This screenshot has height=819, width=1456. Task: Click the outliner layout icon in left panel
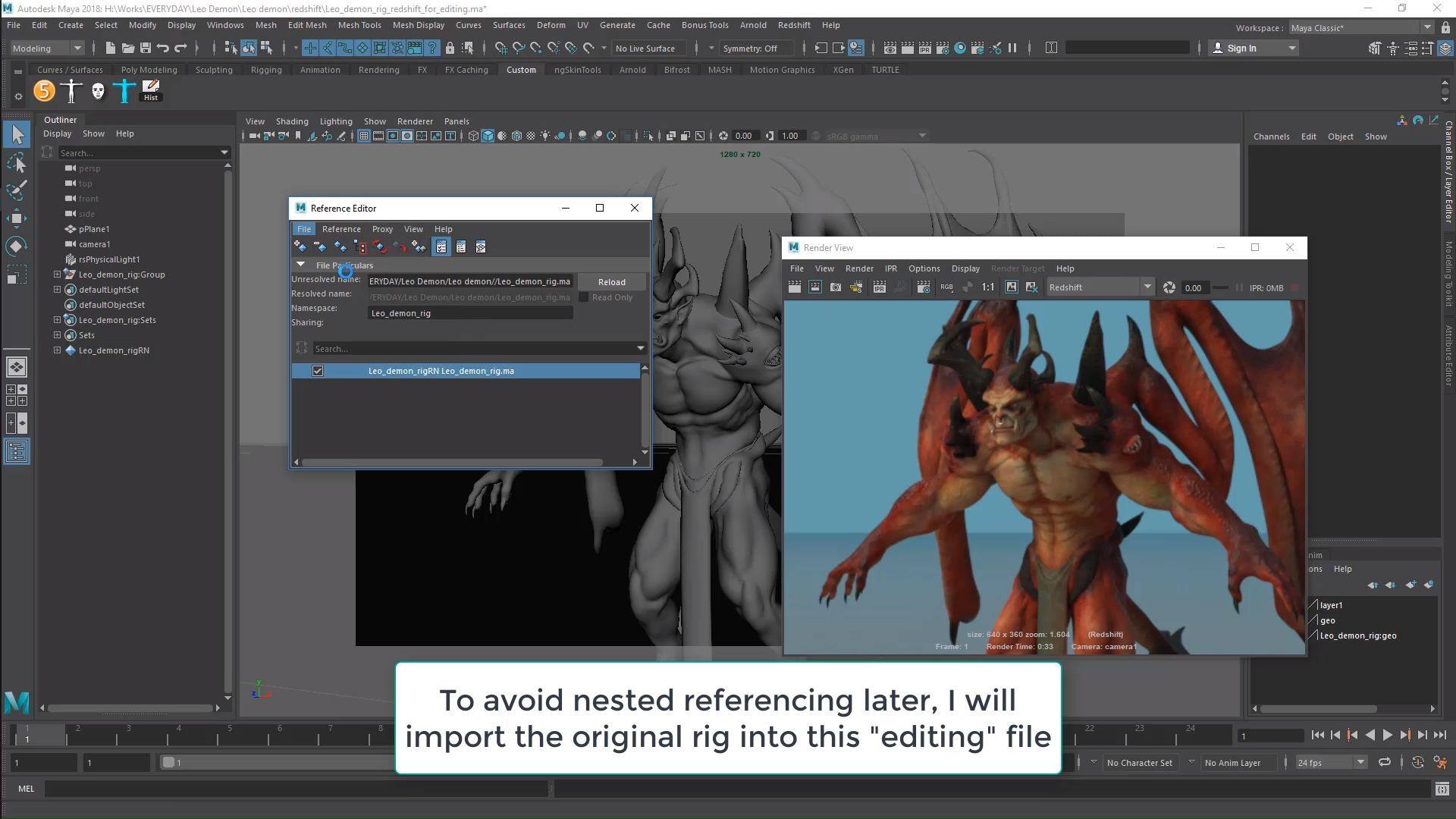[x=17, y=452]
